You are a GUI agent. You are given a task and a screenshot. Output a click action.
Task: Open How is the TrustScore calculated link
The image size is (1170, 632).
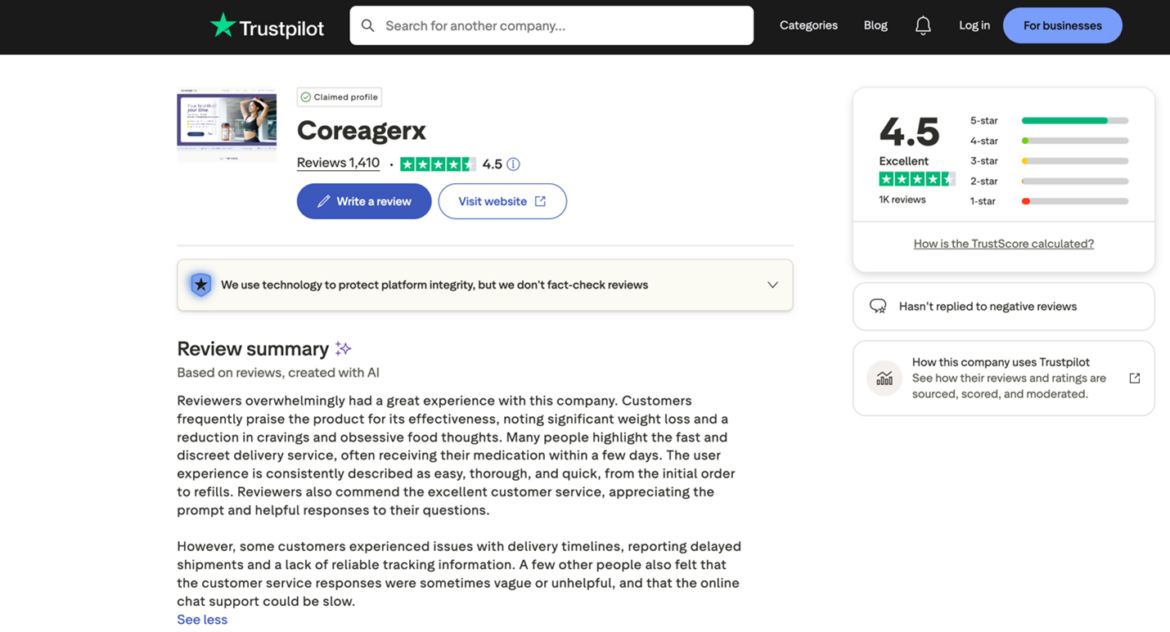pos(1003,244)
